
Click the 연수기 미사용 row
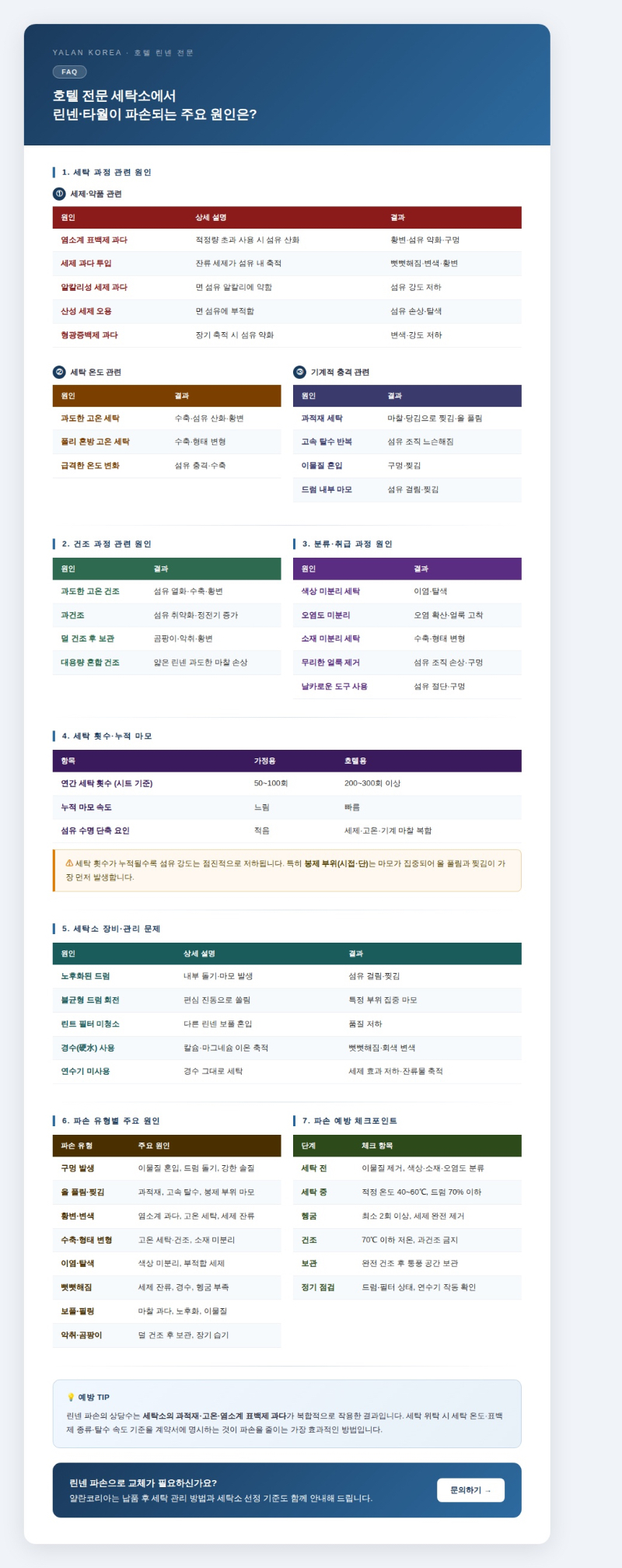[286, 1071]
